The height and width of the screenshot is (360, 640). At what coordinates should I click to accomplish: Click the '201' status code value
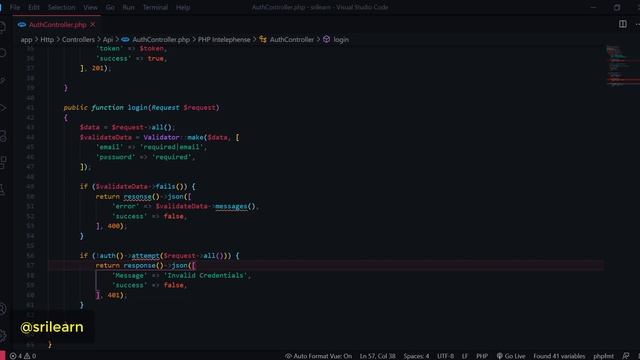point(98,69)
